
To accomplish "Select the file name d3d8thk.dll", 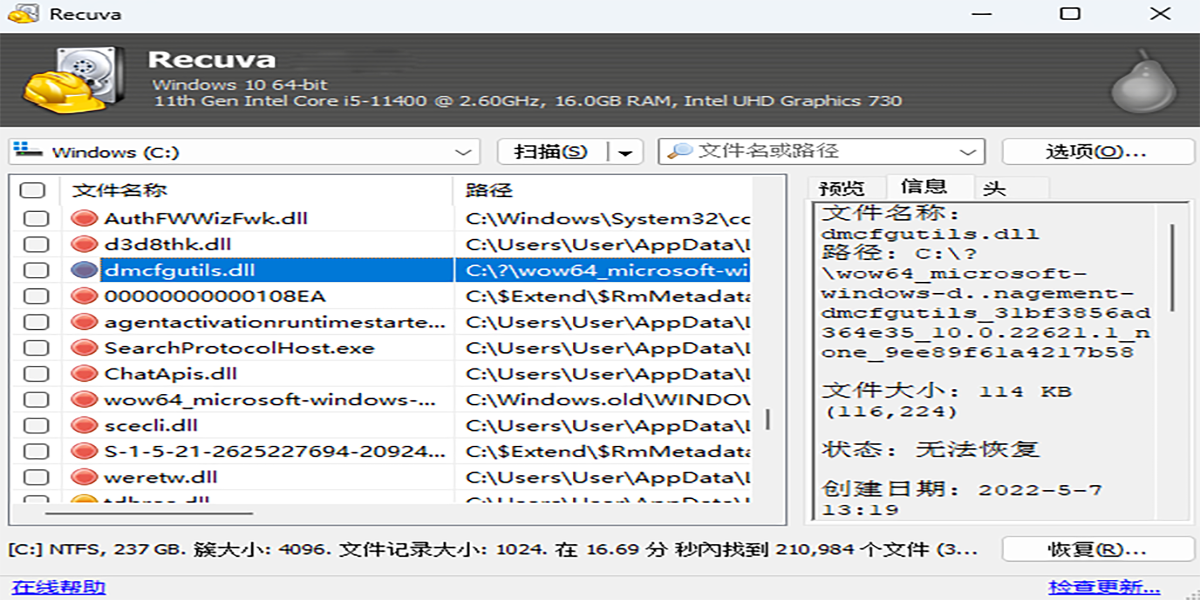I will [168, 244].
